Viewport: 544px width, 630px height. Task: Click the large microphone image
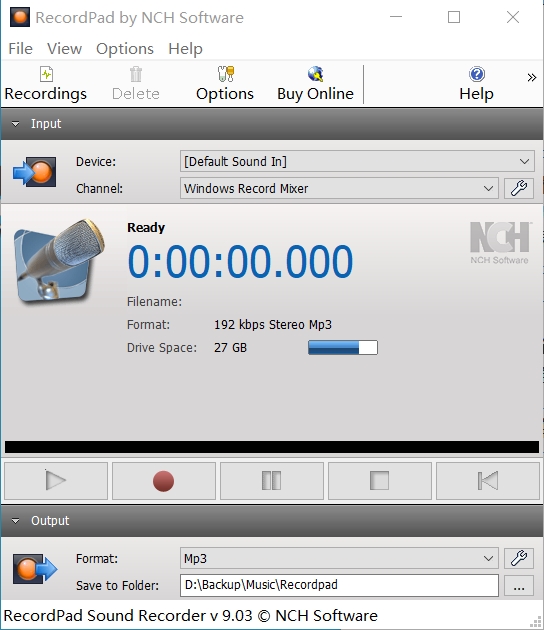point(59,261)
